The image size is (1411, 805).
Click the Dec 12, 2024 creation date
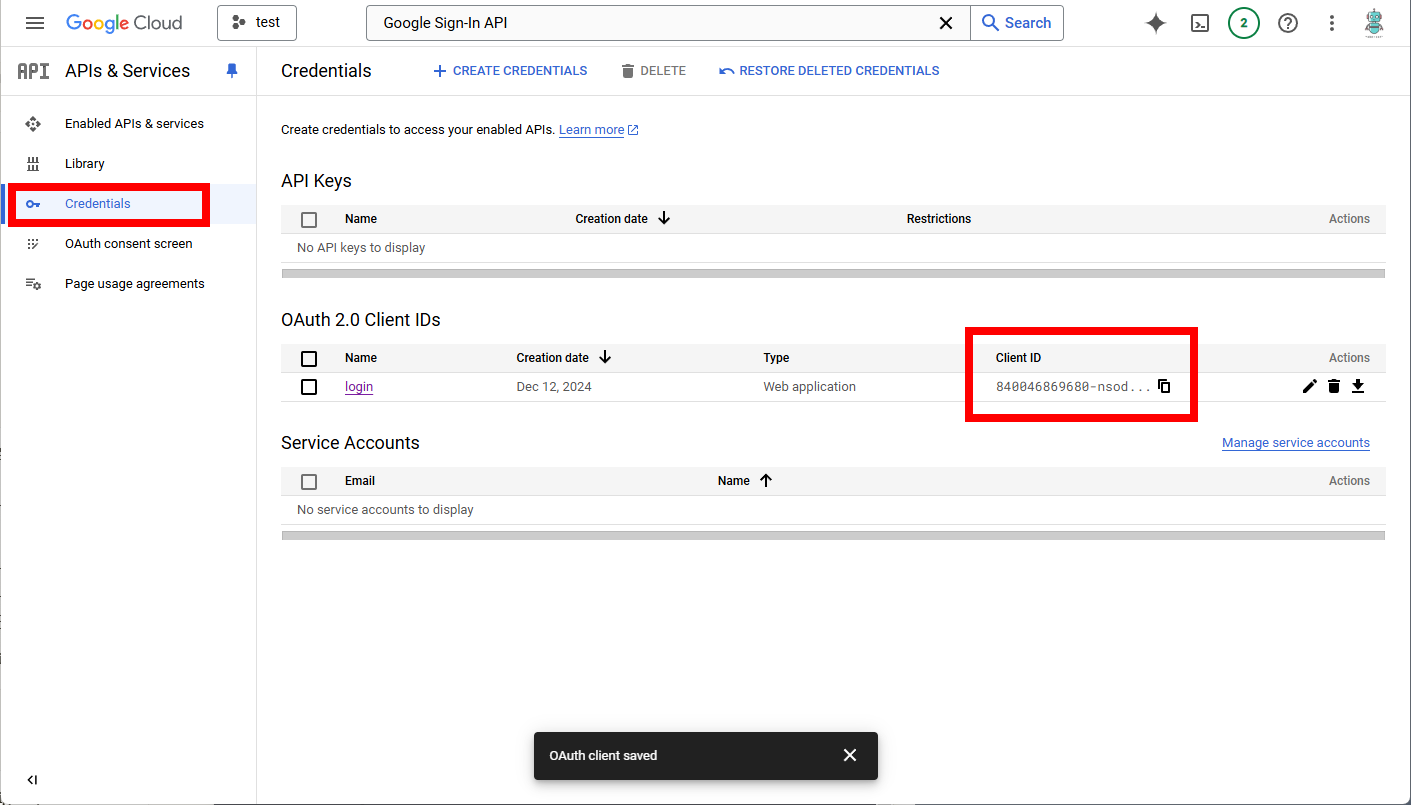554,386
